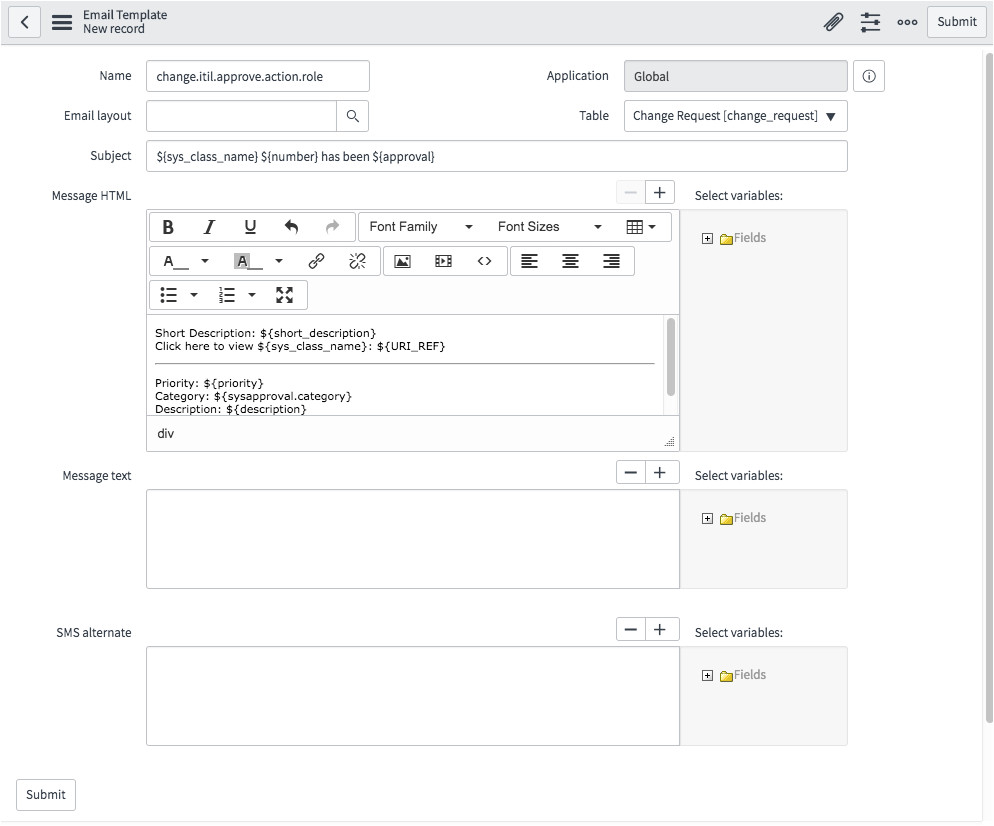Click the Email layout lookup magnifier
994x826 pixels.
click(352, 116)
